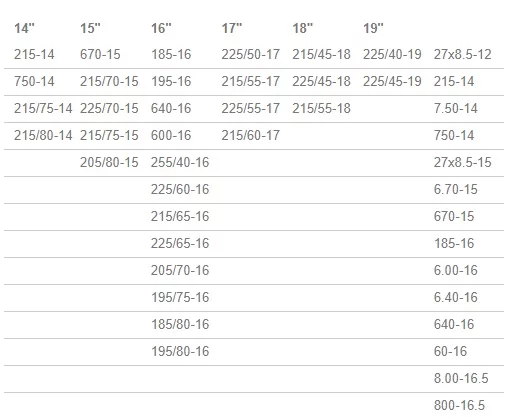The image size is (513, 419).
Task: Click tire size 225/70-15
Action: (109, 108)
